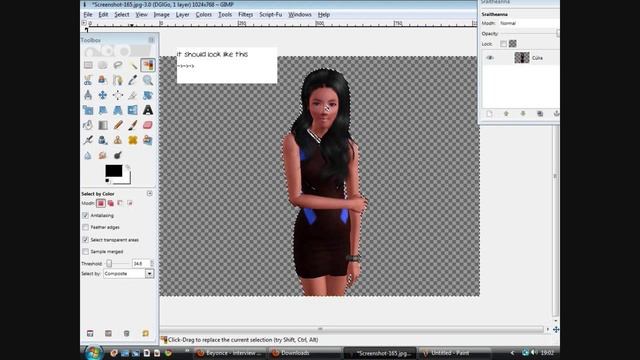This screenshot has width=640, height=360.
Task: Enable the Sample merged checkbox
Action: [x=85, y=251]
